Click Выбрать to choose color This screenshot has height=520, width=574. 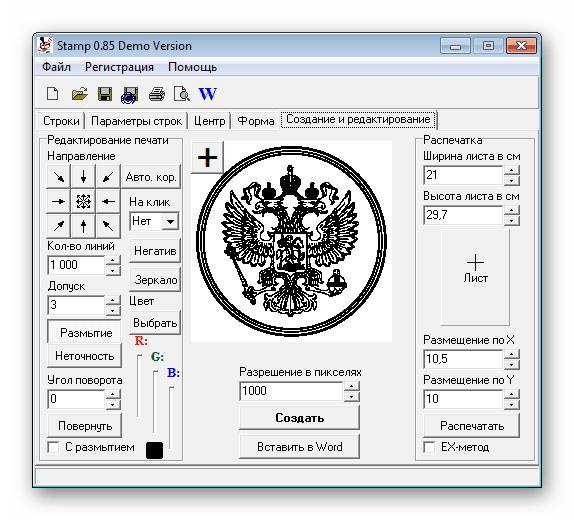tap(155, 323)
